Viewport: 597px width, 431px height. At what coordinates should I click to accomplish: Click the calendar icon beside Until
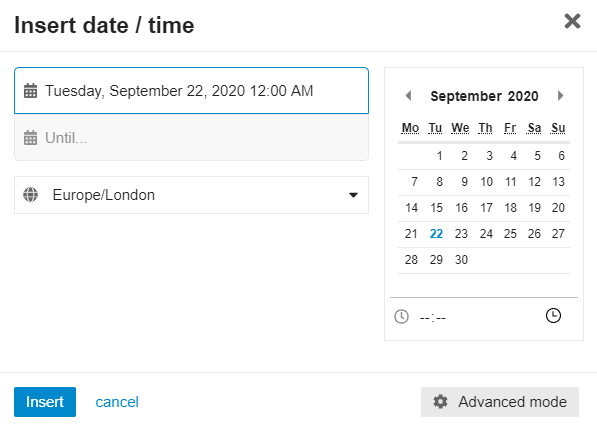30,138
